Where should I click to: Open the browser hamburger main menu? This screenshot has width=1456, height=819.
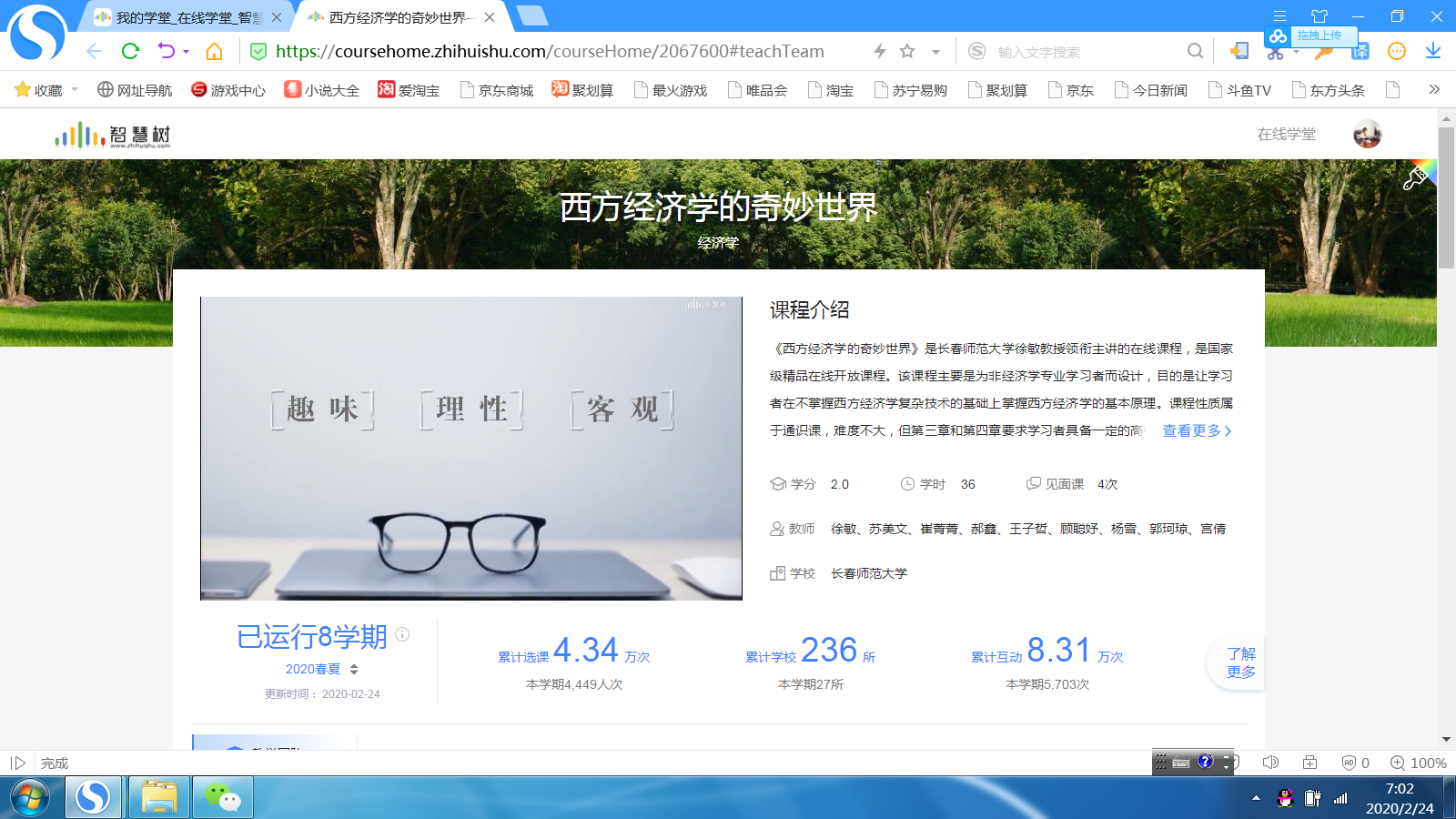[1279, 16]
